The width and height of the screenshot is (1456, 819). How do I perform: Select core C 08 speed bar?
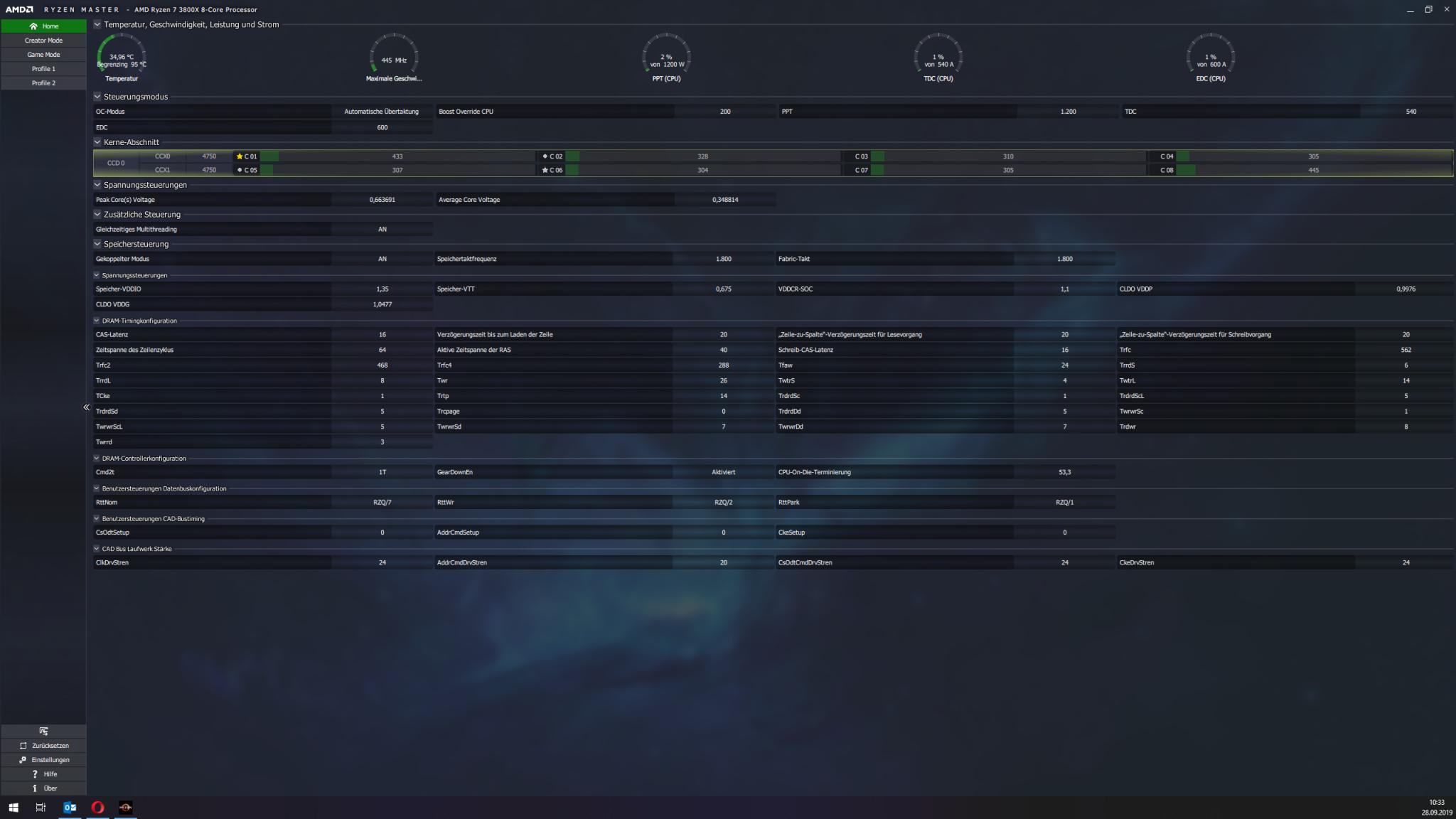[x=1314, y=170]
